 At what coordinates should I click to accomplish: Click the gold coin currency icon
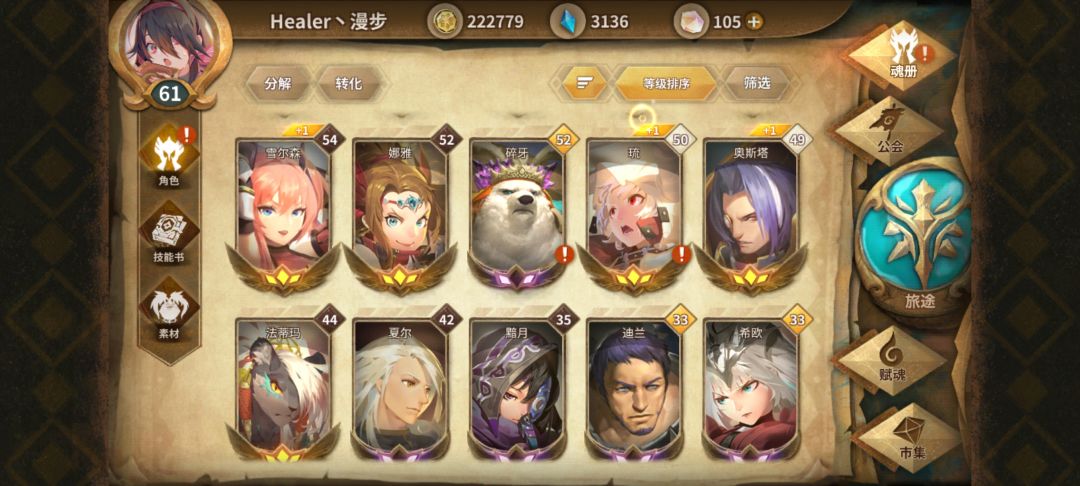pyautogui.click(x=445, y=21)
